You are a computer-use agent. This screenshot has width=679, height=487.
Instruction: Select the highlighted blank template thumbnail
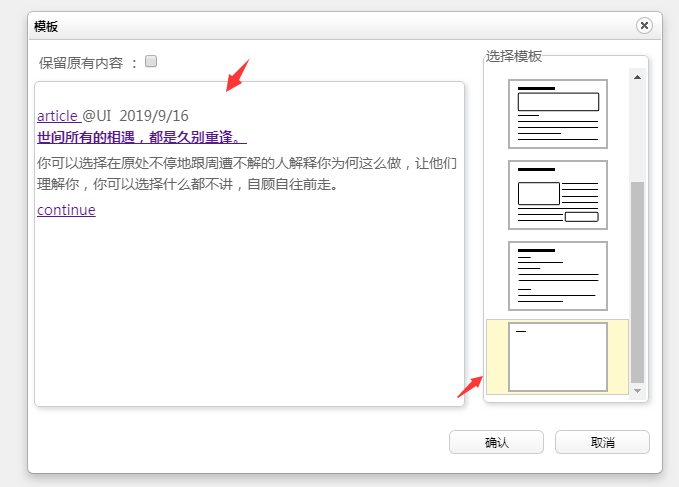click(558, 357)
